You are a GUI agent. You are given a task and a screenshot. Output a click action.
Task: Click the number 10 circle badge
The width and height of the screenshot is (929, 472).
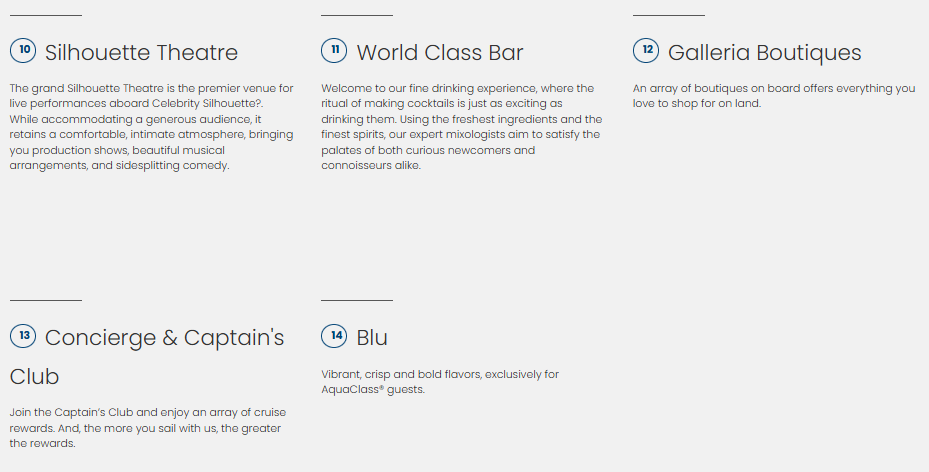[x=23, y=51]
